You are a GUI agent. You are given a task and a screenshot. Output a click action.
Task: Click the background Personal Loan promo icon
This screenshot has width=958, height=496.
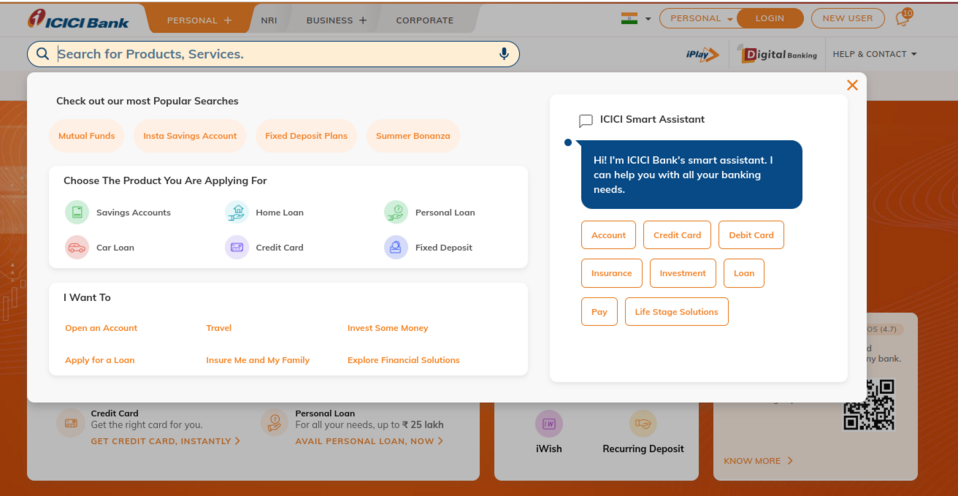[274, 423]
